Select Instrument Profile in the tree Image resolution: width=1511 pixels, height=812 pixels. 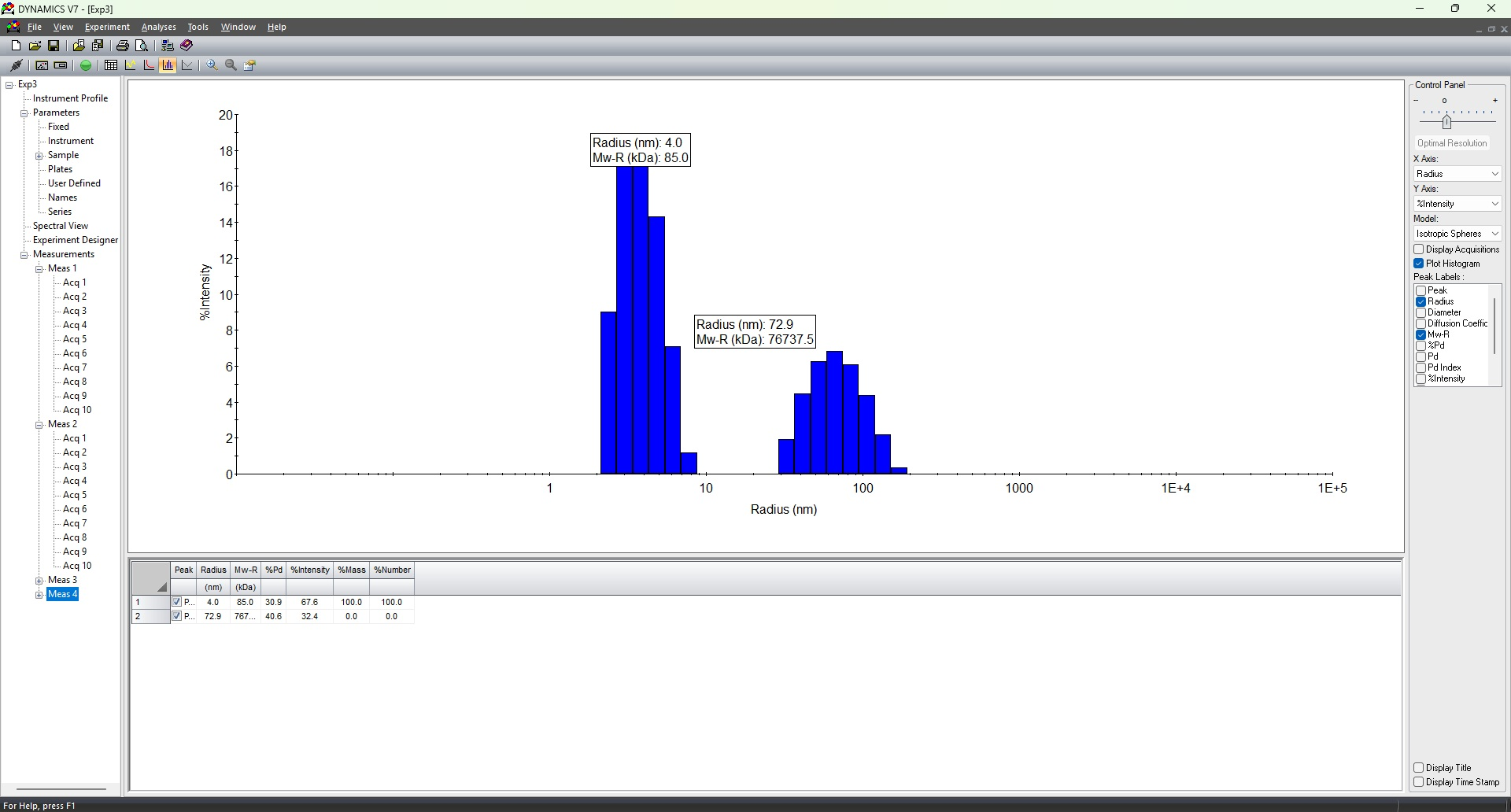click(70, 98)
